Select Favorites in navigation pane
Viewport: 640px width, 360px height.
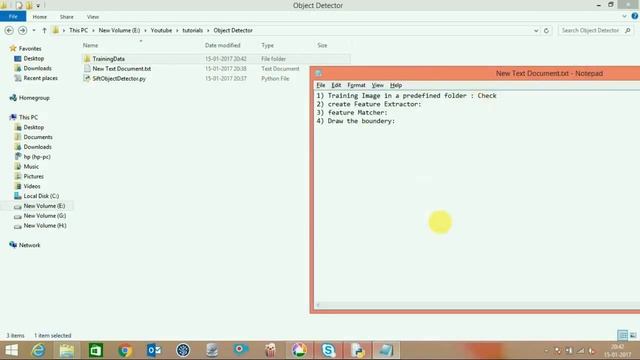point(30,48)
